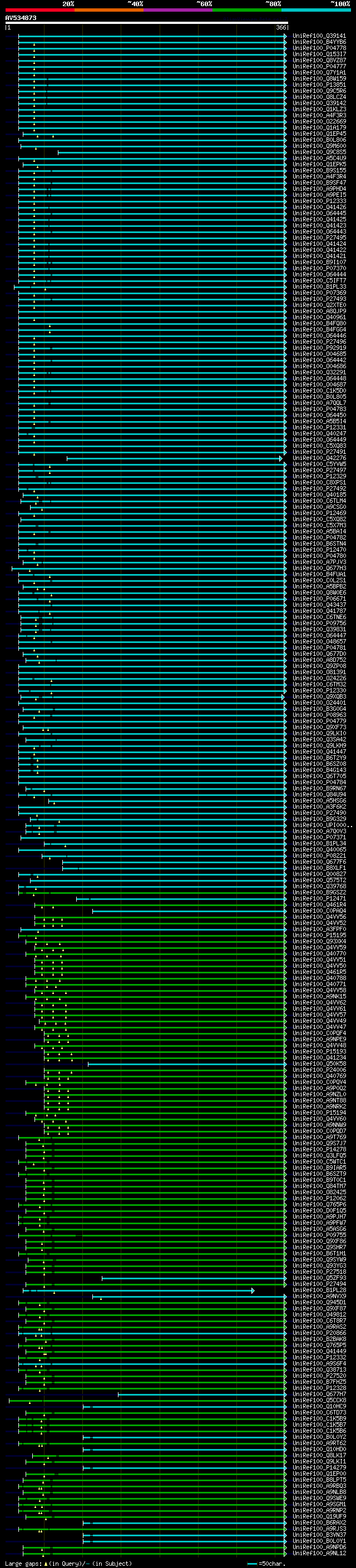
Task: Click the orange ~40% identity legend segment
Action: tap(109, 10)
